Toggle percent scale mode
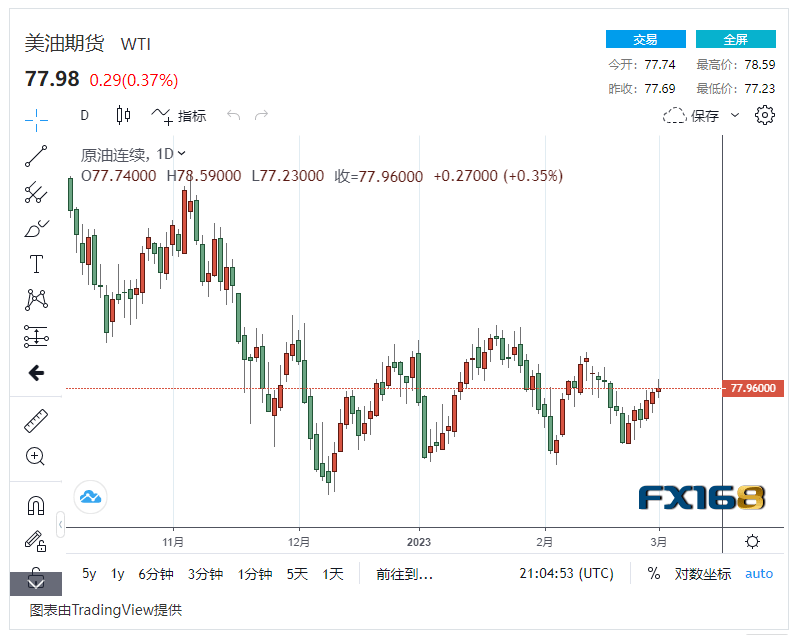 tap(654, 574)
